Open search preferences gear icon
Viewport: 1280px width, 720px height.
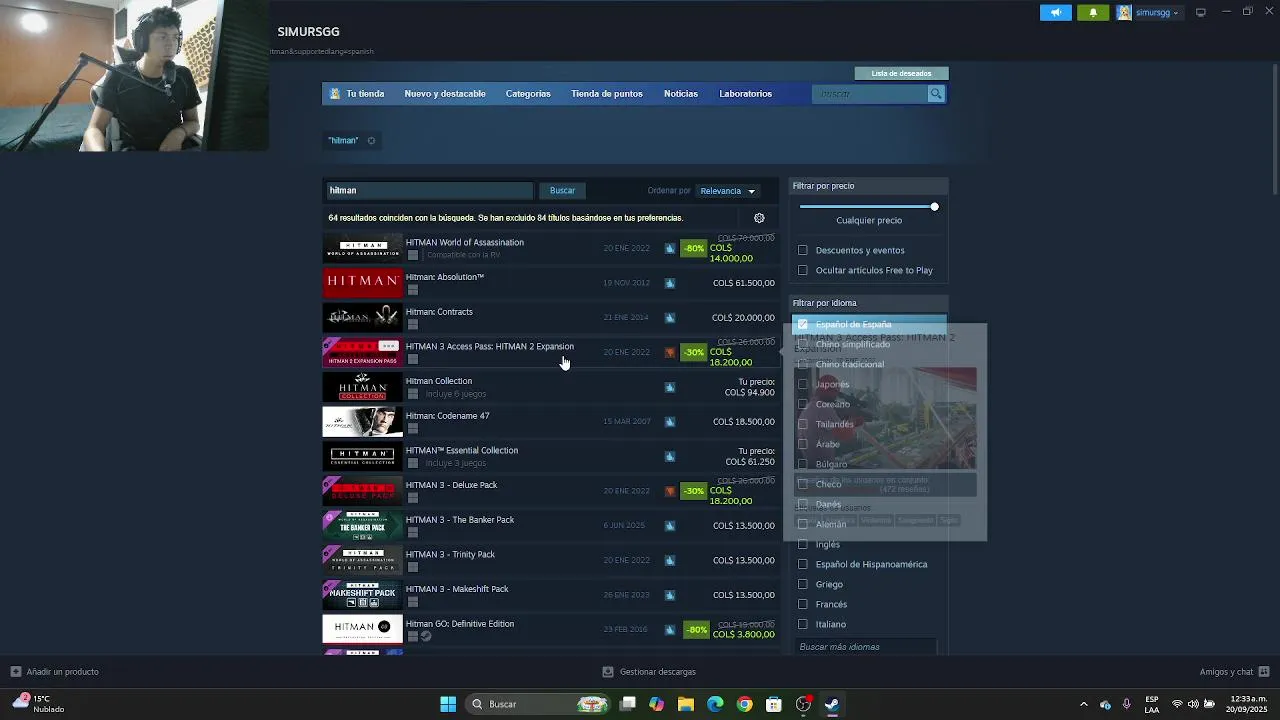point(759,218)
